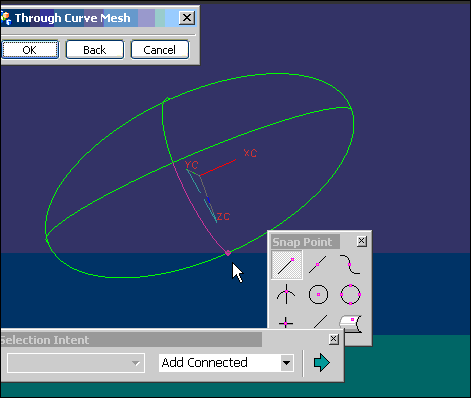471x398 pixels.
Task: Enable the Control Point snap icon
Action: [350, 264]
